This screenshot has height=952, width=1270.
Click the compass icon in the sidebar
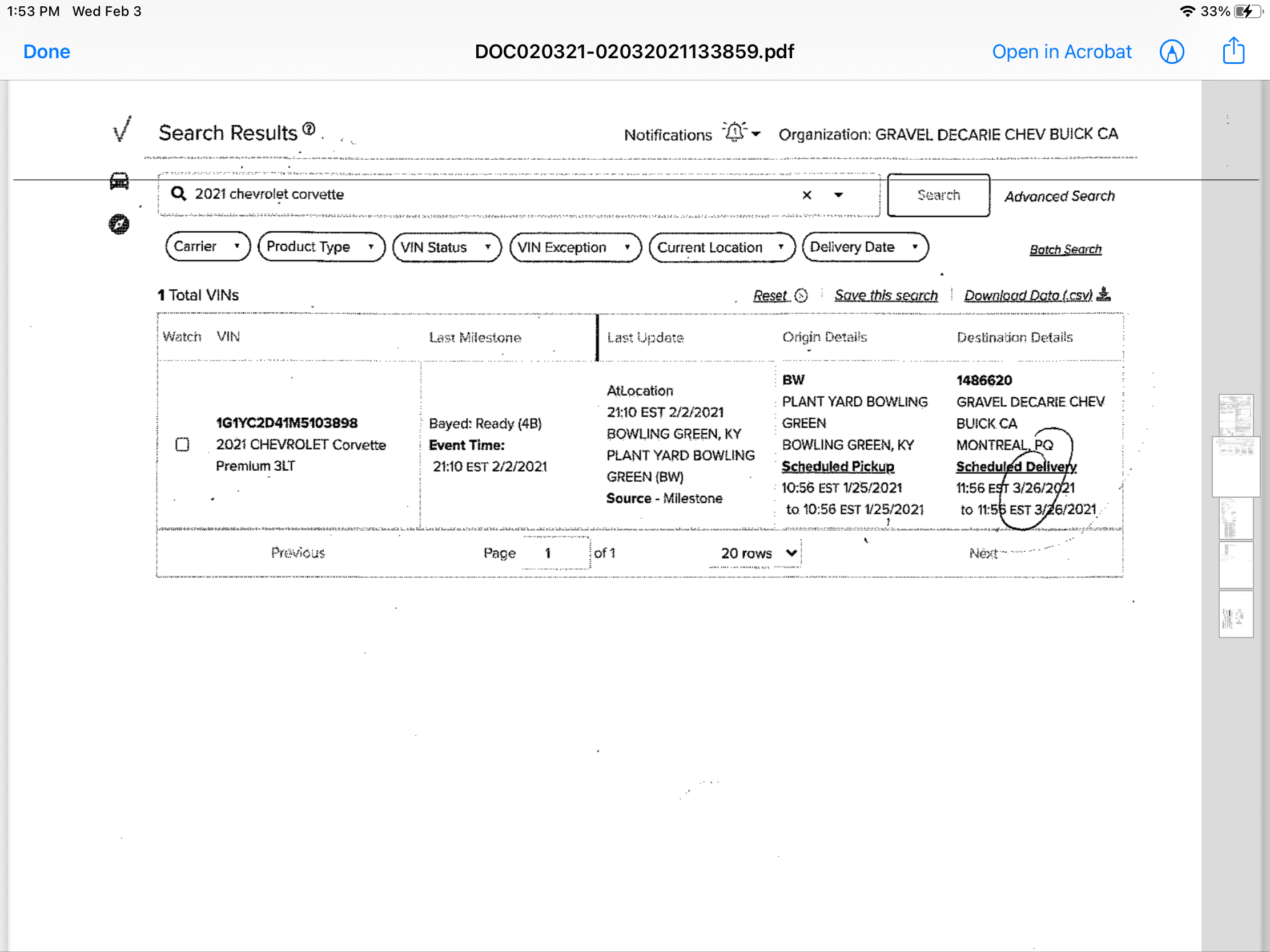point(119,224)
